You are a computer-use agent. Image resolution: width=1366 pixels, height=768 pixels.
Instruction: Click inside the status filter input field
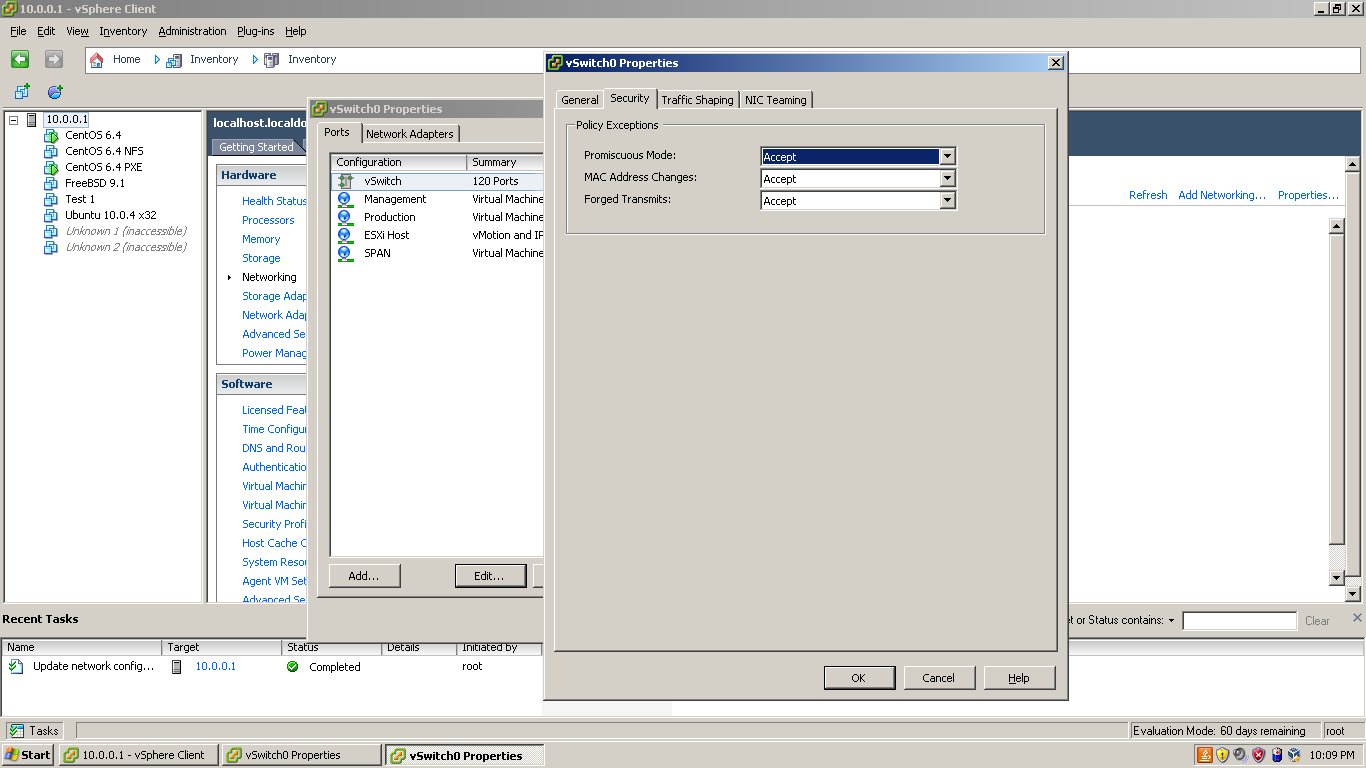(x=1239, y=620)
